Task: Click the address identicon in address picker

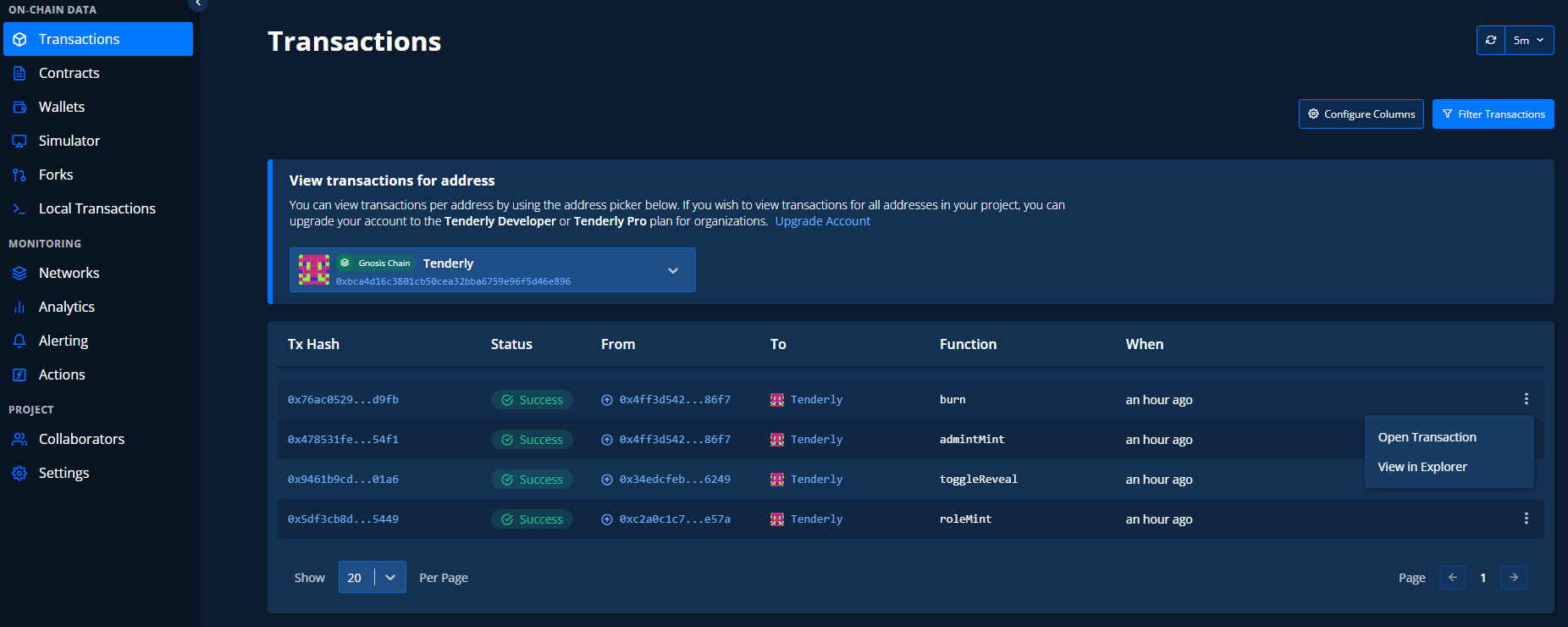Action: click(x=314, y=269)
